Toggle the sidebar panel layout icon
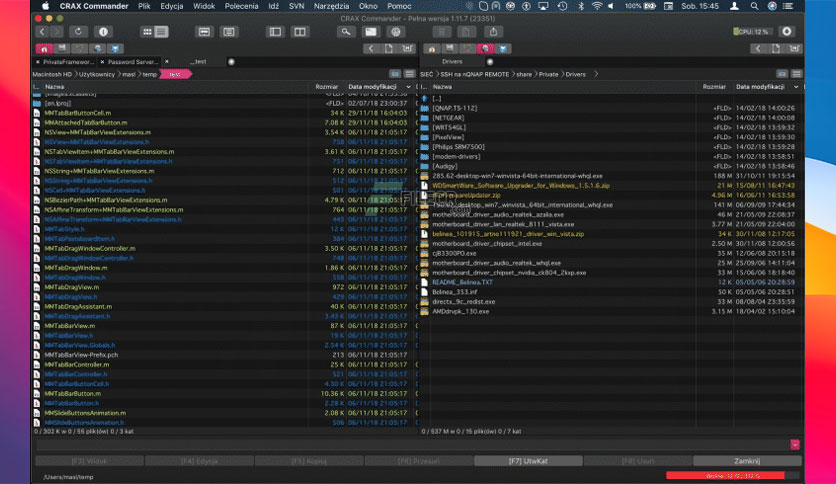This screenshot has width=836, height=484. [x=275, y=32]
